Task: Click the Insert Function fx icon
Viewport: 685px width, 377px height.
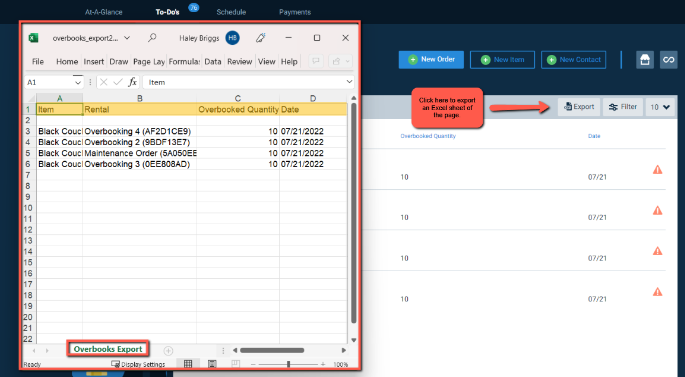Action: click(132, 82)
